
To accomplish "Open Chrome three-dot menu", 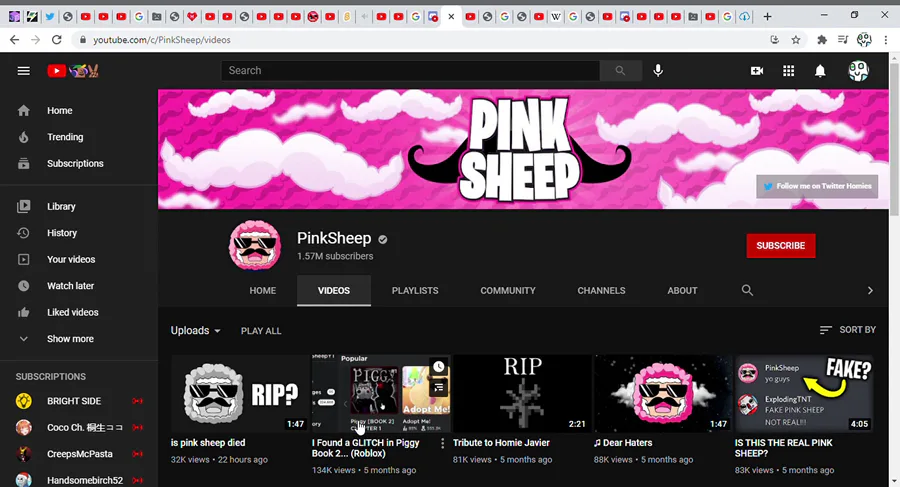I will pos(886,40).
